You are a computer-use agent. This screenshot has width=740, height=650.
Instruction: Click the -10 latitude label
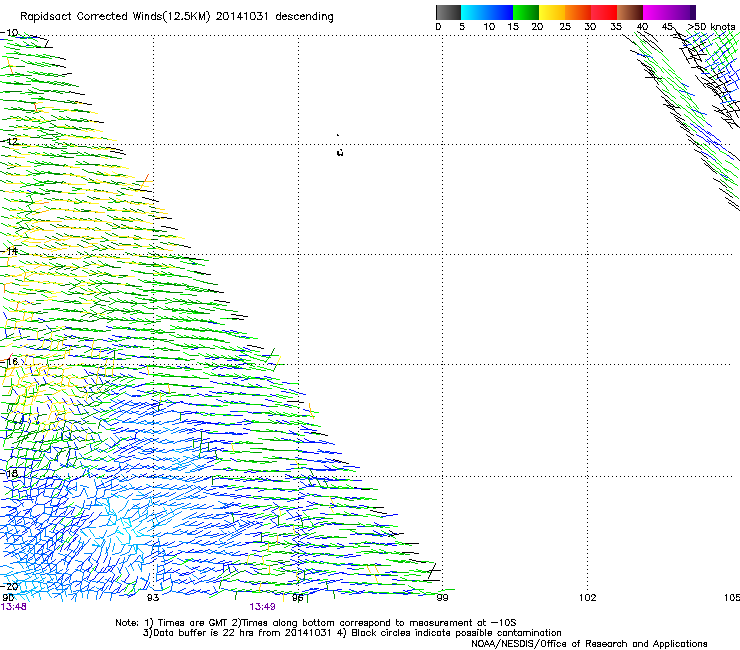coord(9,33)
